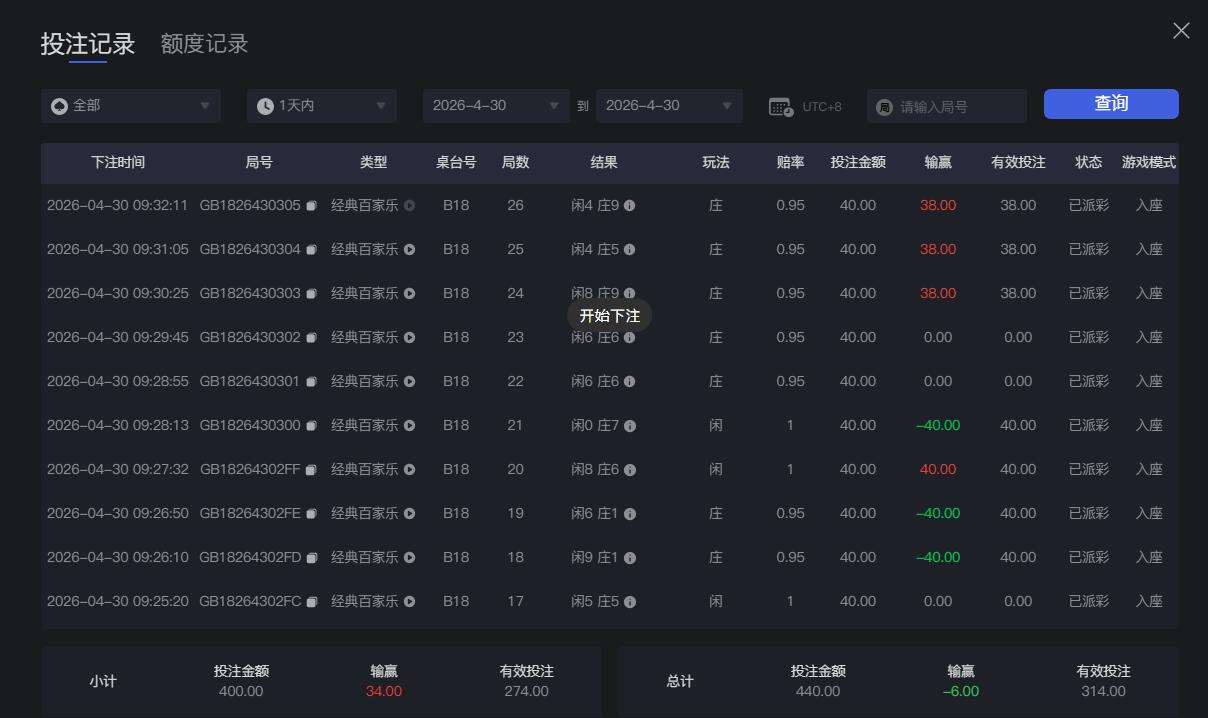
Task: Play video replay for round 26
Action: [409, 206]
